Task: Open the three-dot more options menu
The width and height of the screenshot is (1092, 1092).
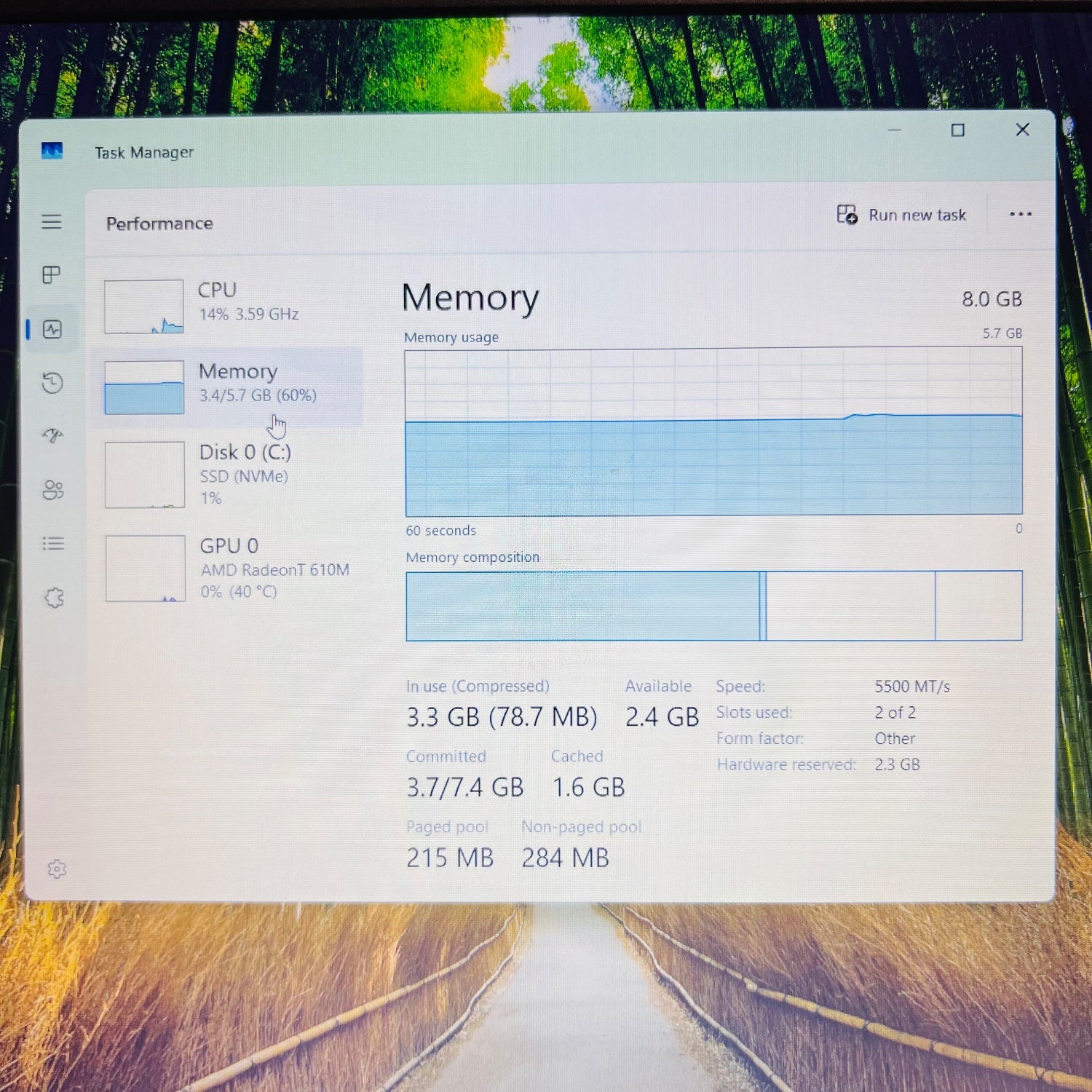Action: pos(1021,214)
